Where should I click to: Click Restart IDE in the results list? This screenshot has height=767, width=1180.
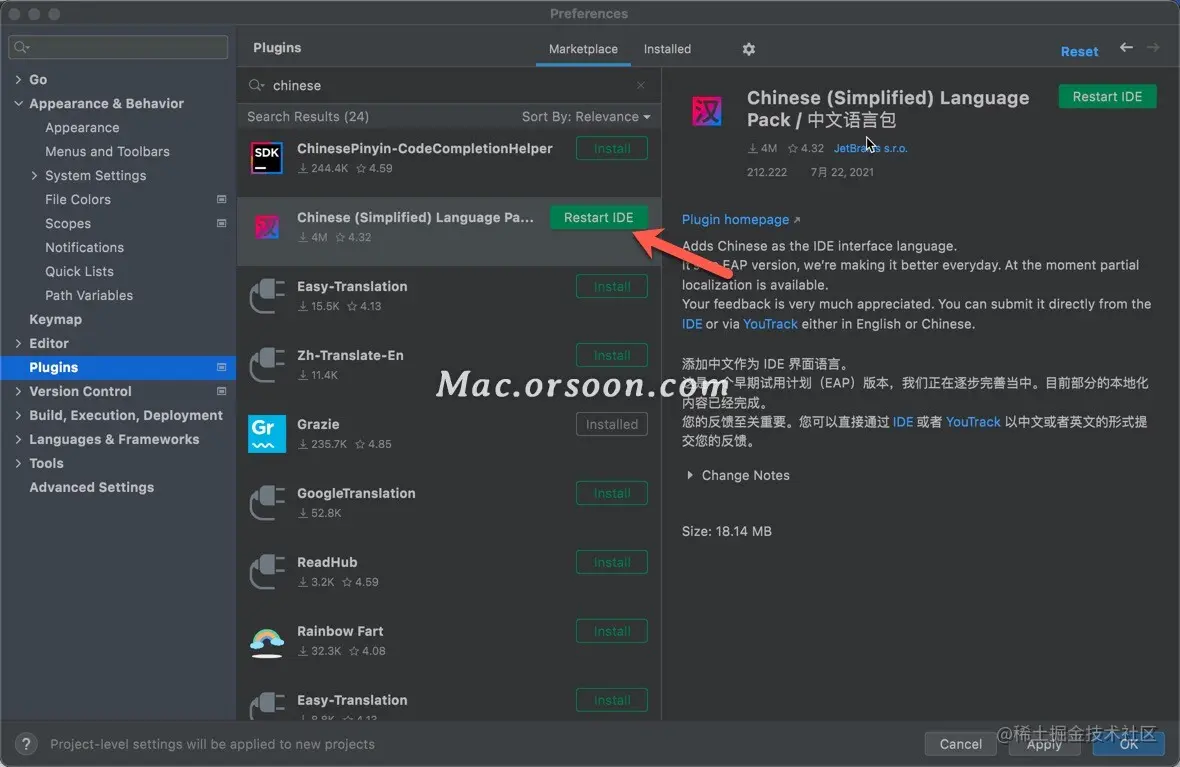pyautogui.click(x=598, y=218)
